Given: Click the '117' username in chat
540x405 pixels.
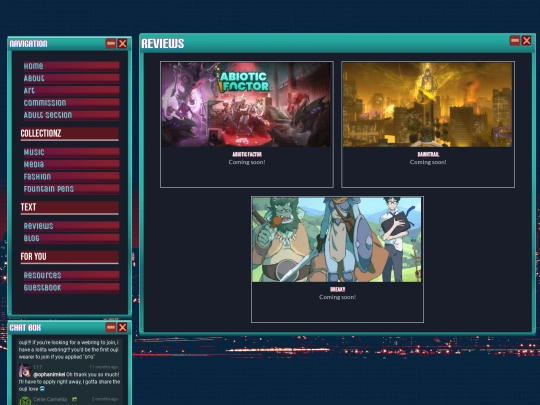Looking at the screenshot, I should (x=38, y=367).
